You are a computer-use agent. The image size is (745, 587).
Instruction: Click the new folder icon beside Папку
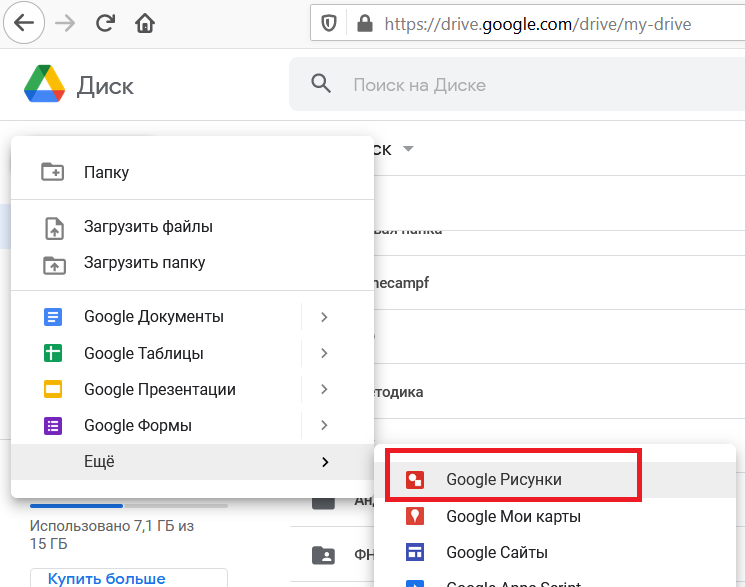[x=52, y=172]
